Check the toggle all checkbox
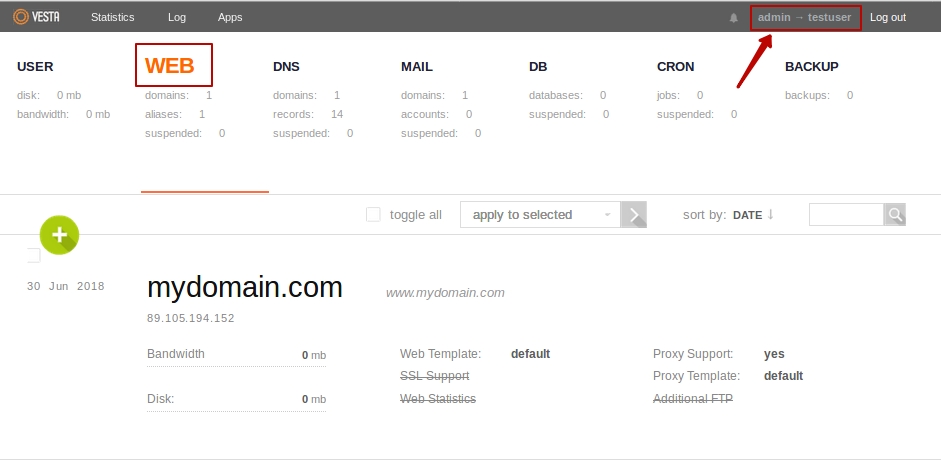941x465 pixels. pyautogui.click(x=373, y=214)
